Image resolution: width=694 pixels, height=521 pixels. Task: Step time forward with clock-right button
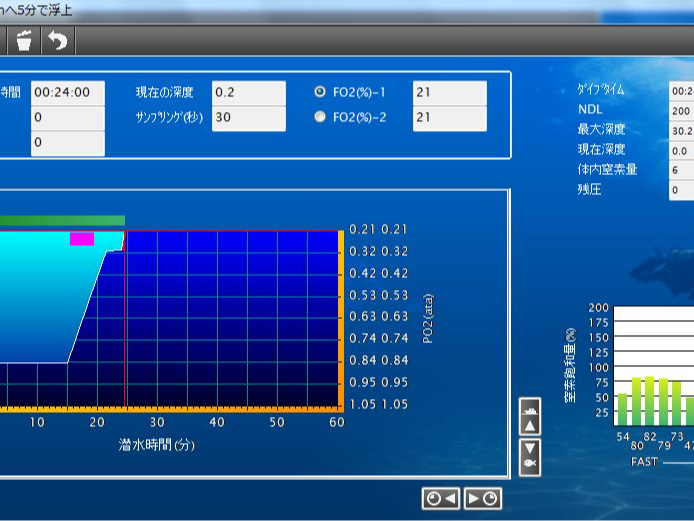(x=483, y=498)
